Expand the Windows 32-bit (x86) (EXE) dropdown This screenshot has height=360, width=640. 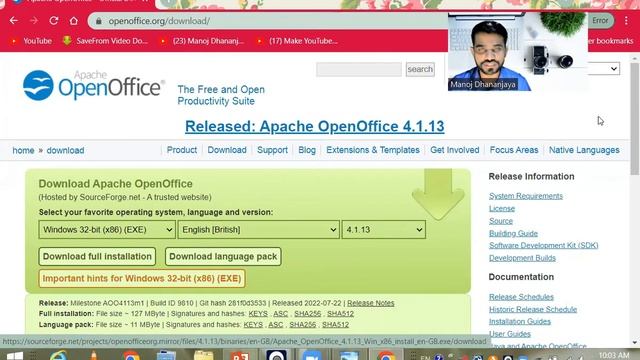point(107,230)
